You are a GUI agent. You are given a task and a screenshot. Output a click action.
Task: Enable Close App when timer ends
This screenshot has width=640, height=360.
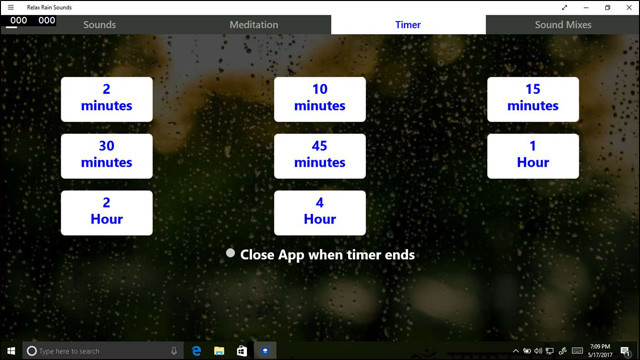[x=230, y=253]
